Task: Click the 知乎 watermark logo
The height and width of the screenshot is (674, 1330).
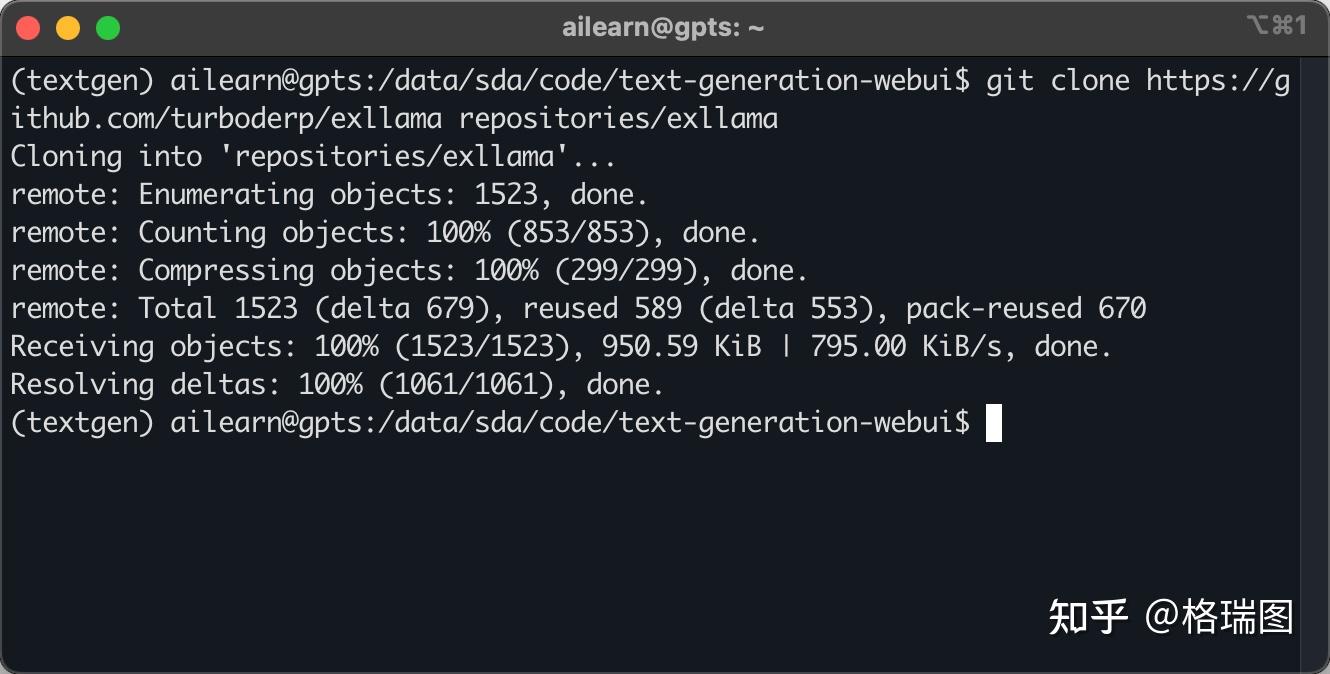Action: coord(1087,618)
